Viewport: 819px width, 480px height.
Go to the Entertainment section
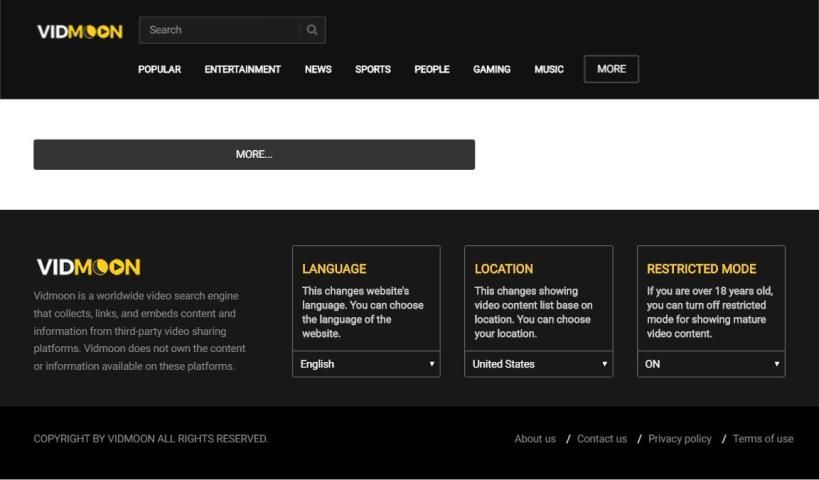tap(242, 69)
